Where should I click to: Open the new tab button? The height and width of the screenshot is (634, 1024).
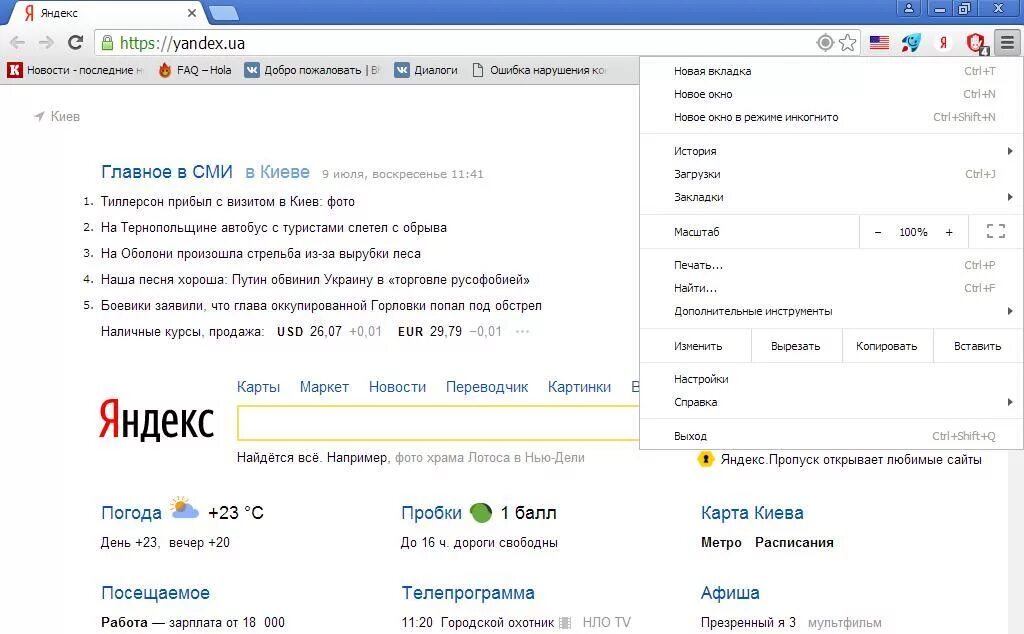(x=223, y=13)
